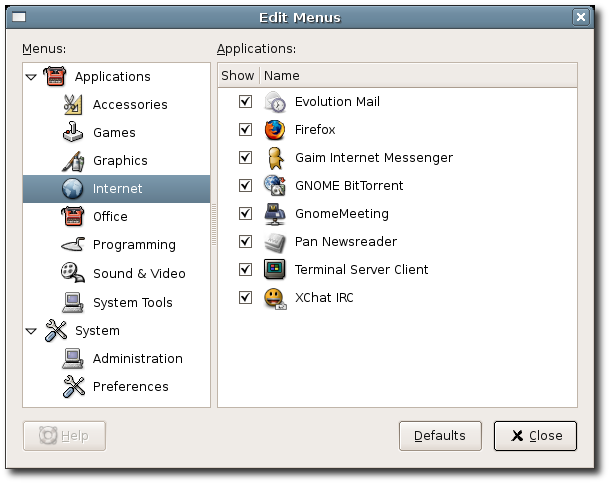
Task: Click the Gaim Internet Messenger icon
Action: pyautogui.click(x=275, y=158)
